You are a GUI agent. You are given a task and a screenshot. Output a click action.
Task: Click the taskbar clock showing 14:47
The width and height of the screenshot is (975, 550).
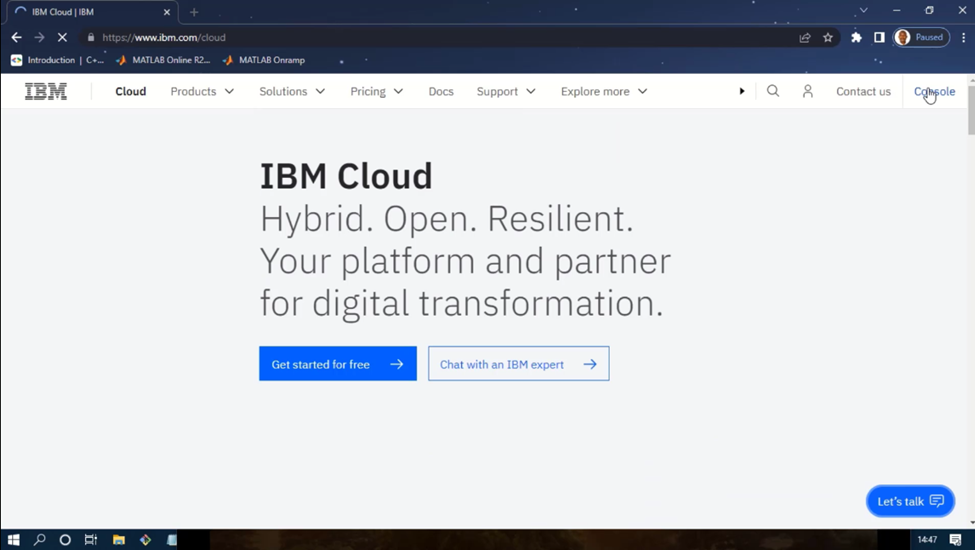[x=927, y=539]
